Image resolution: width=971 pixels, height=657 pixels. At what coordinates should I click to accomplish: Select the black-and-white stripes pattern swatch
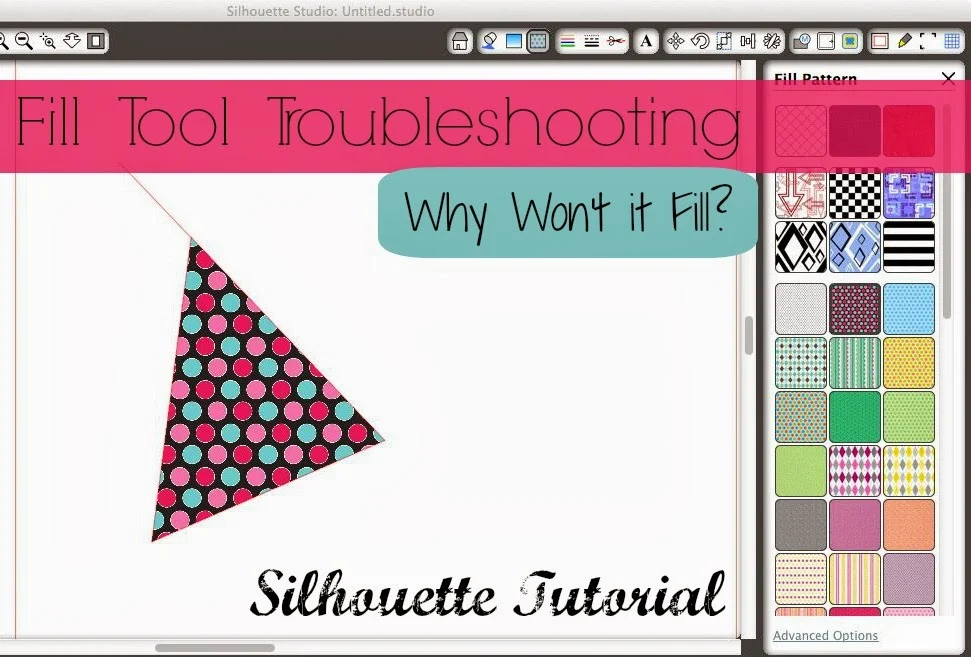(x=908, y=247)
